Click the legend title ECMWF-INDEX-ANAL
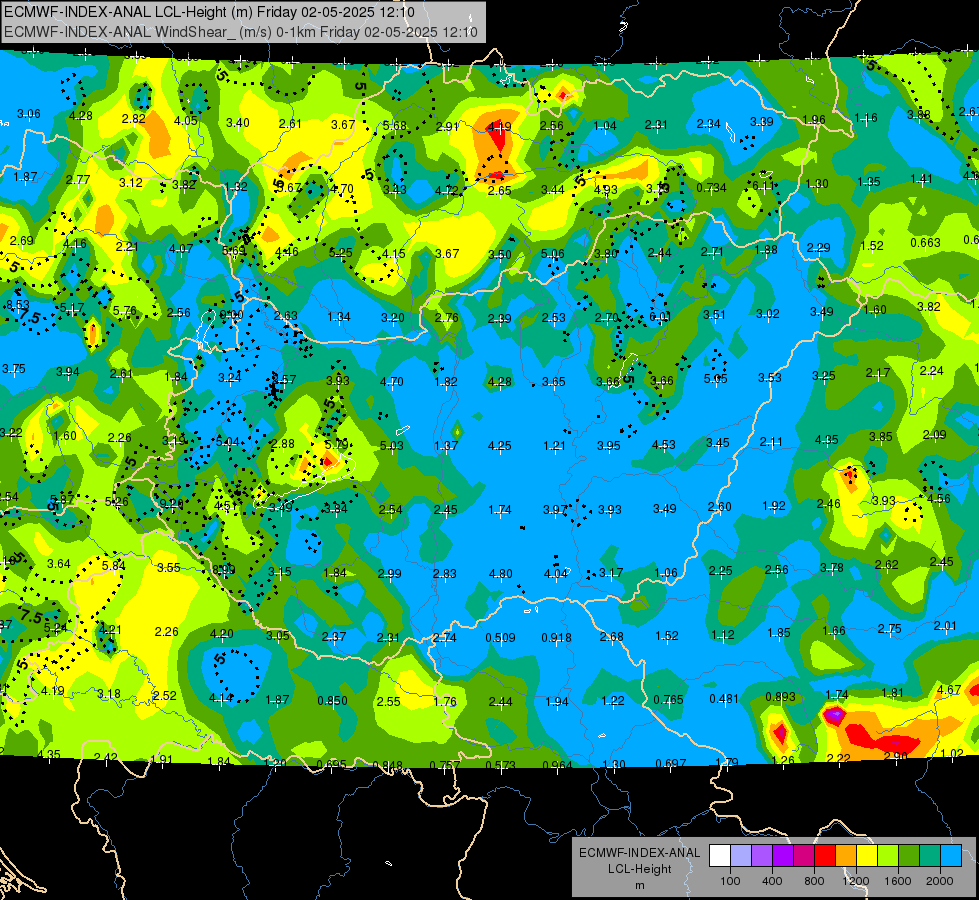The height and width of the screenshot is (900, 979). click(x=640, y=853)
